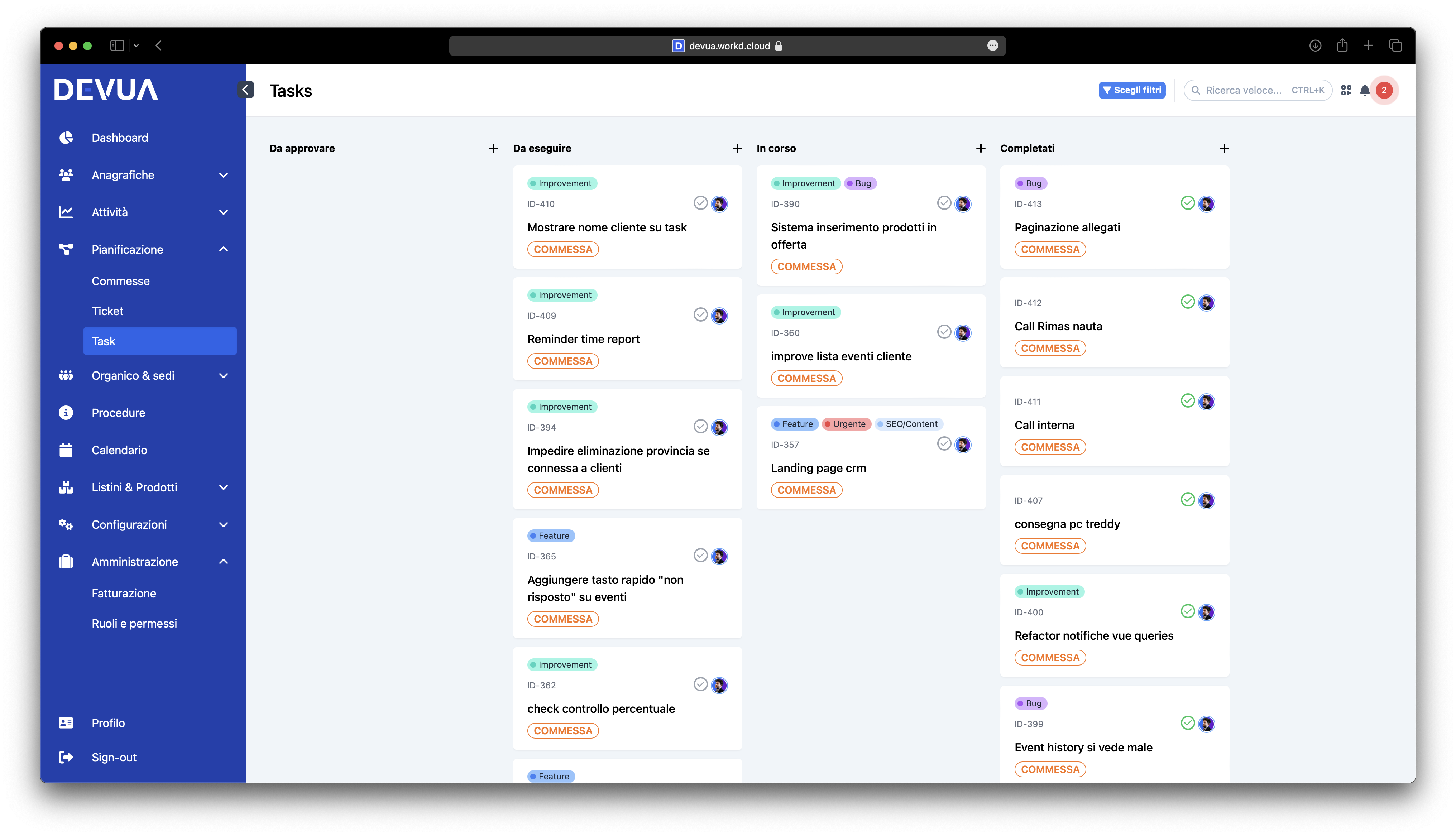This screenshot has height=836, width=1456.
Task: Open the Scegli filtri panel
Action: tap(1132, 90)
